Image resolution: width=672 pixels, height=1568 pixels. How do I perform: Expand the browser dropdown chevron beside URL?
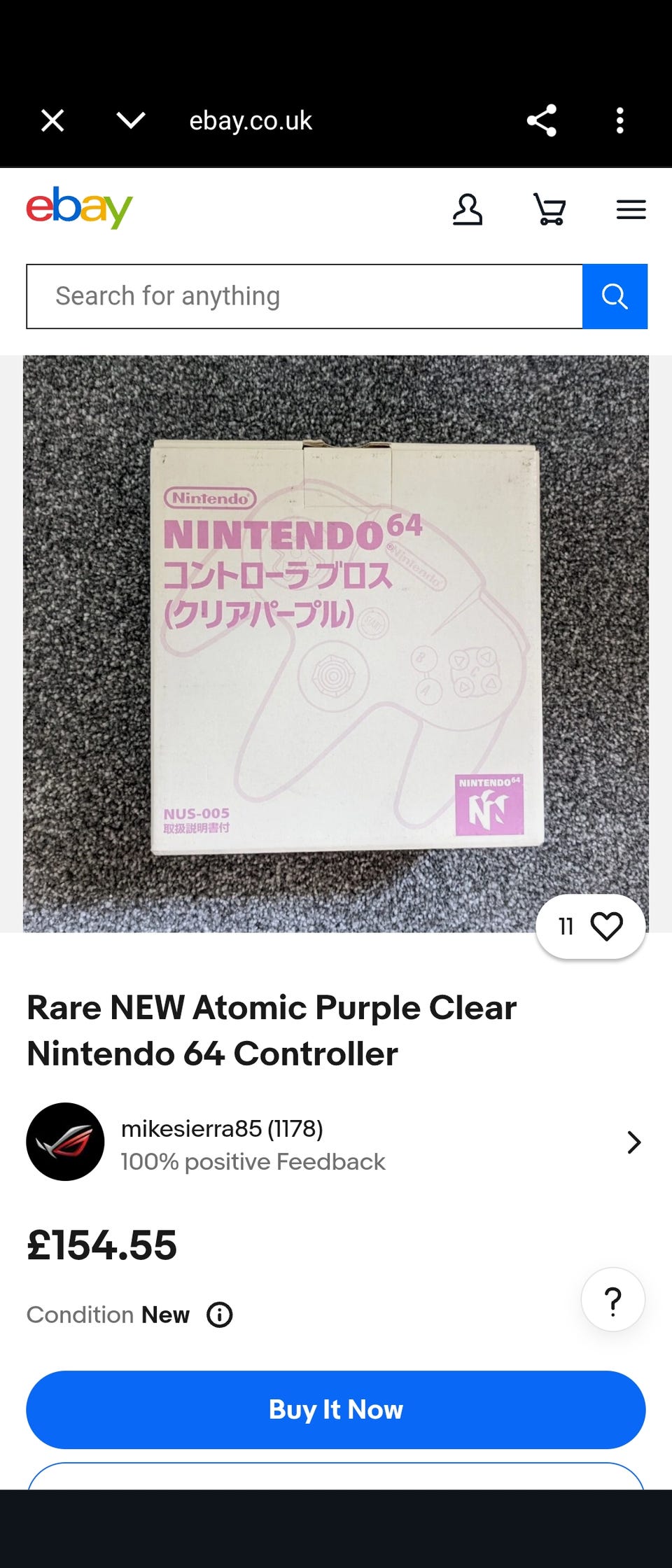(x=131, y=120)
